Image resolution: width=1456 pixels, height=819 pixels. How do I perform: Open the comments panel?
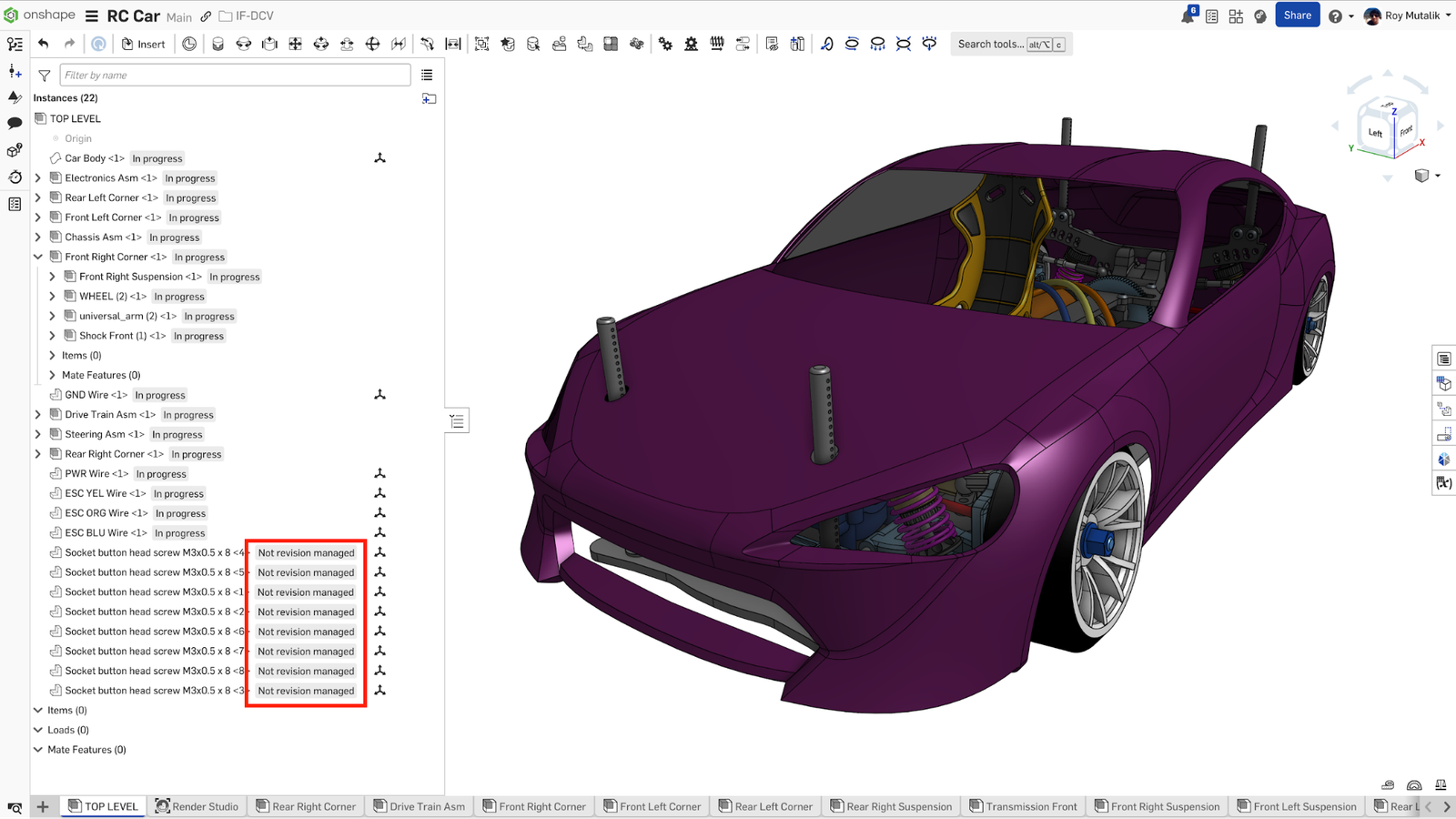[14, 123]
